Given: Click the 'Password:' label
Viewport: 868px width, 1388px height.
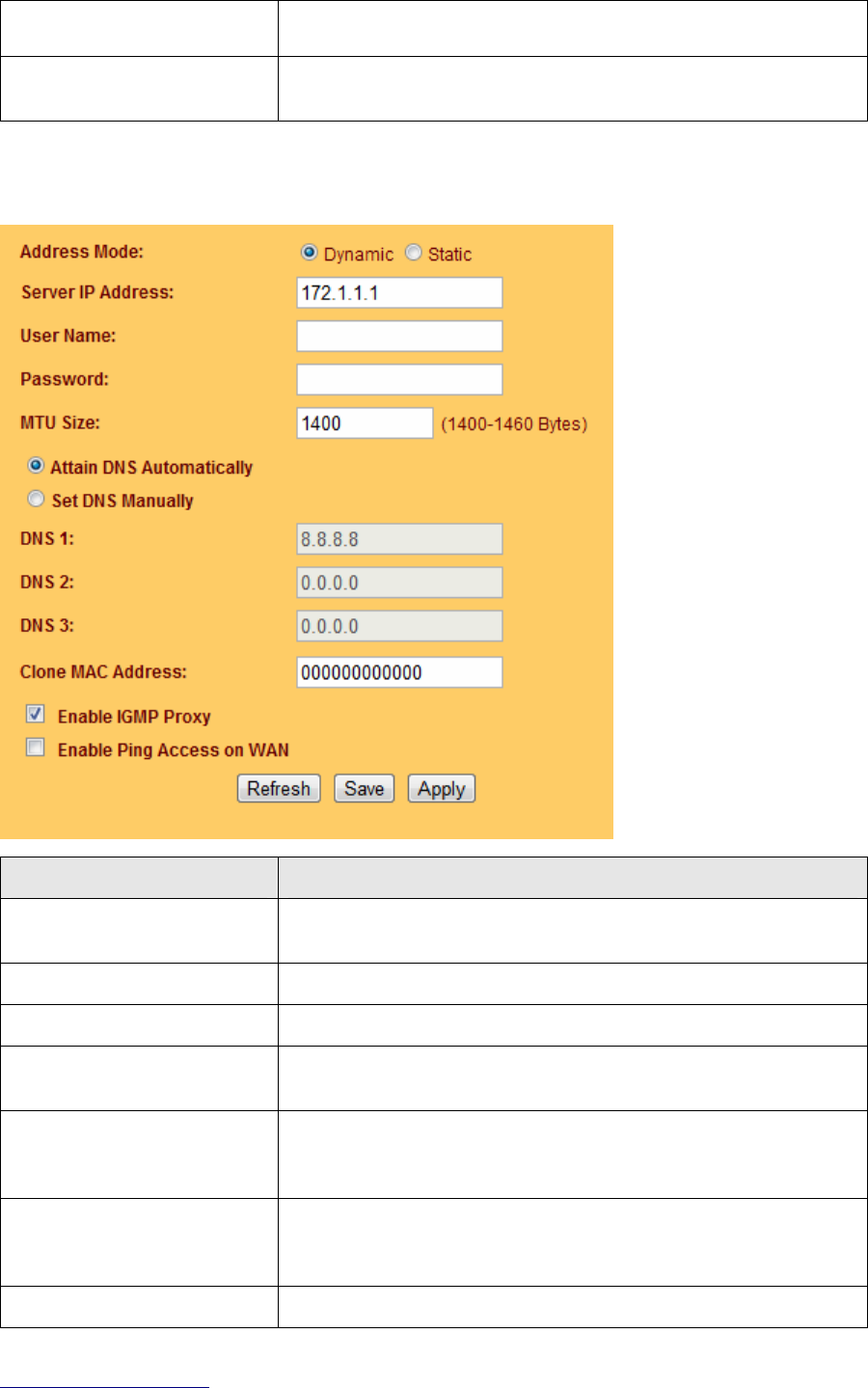Looking at the screenshot, I should [65, 379].
